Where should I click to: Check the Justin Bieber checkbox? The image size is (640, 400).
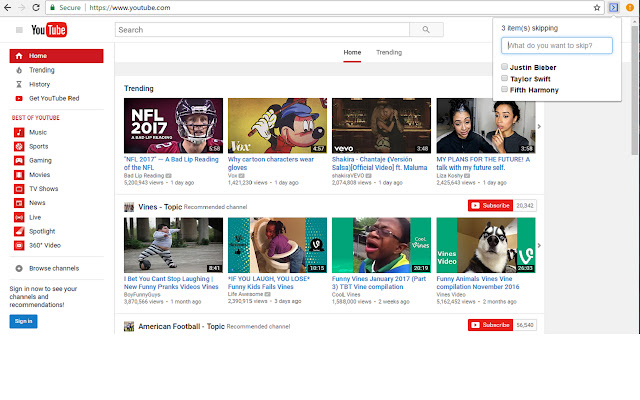(504, 67)
